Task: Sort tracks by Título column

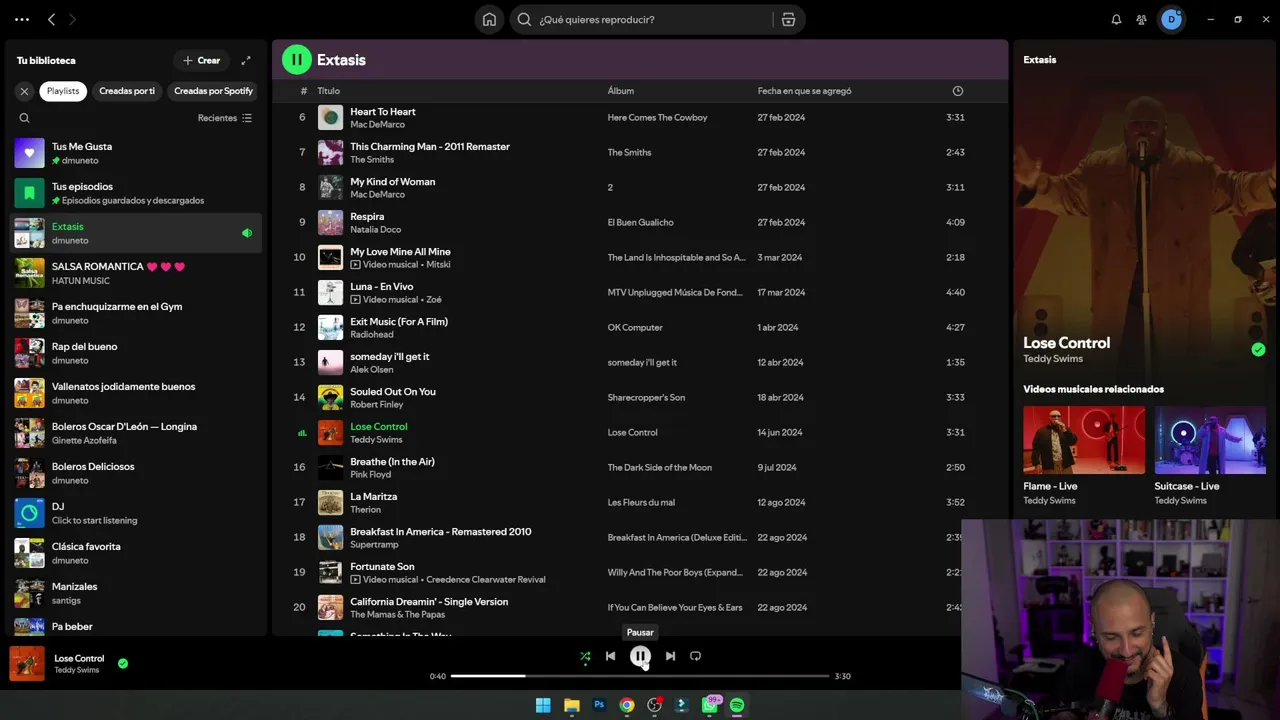Action: (x=329, y=91)
